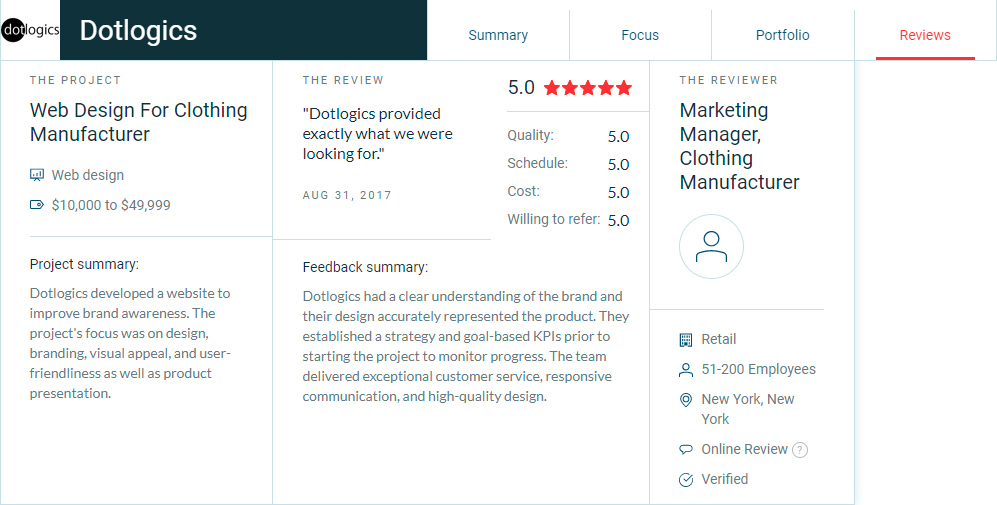Click the 51-200 Employees text
This screenshot has width=997, height=505.
point(759,369)
